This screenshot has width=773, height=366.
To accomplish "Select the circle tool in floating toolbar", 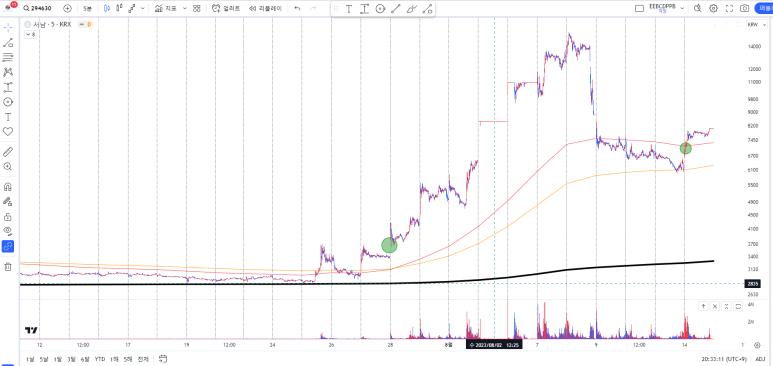I will click(380, 8).
